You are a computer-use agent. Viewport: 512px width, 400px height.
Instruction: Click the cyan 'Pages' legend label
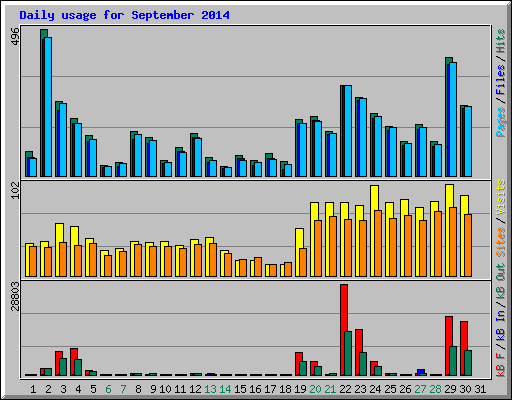click(501, 122)
